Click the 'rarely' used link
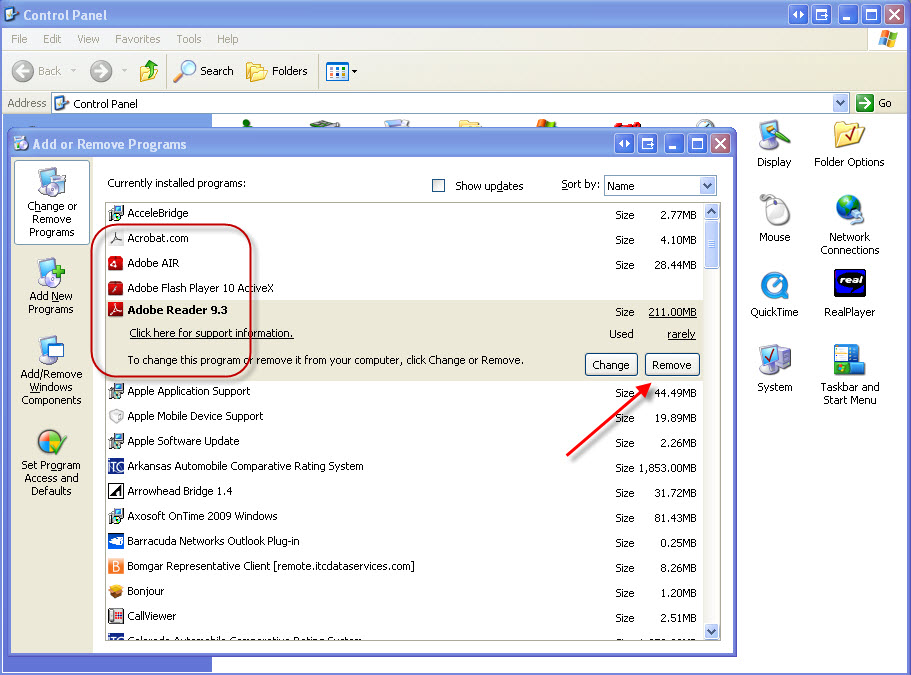The width and height of the screenshot is (911, 675). click(681, 334)
